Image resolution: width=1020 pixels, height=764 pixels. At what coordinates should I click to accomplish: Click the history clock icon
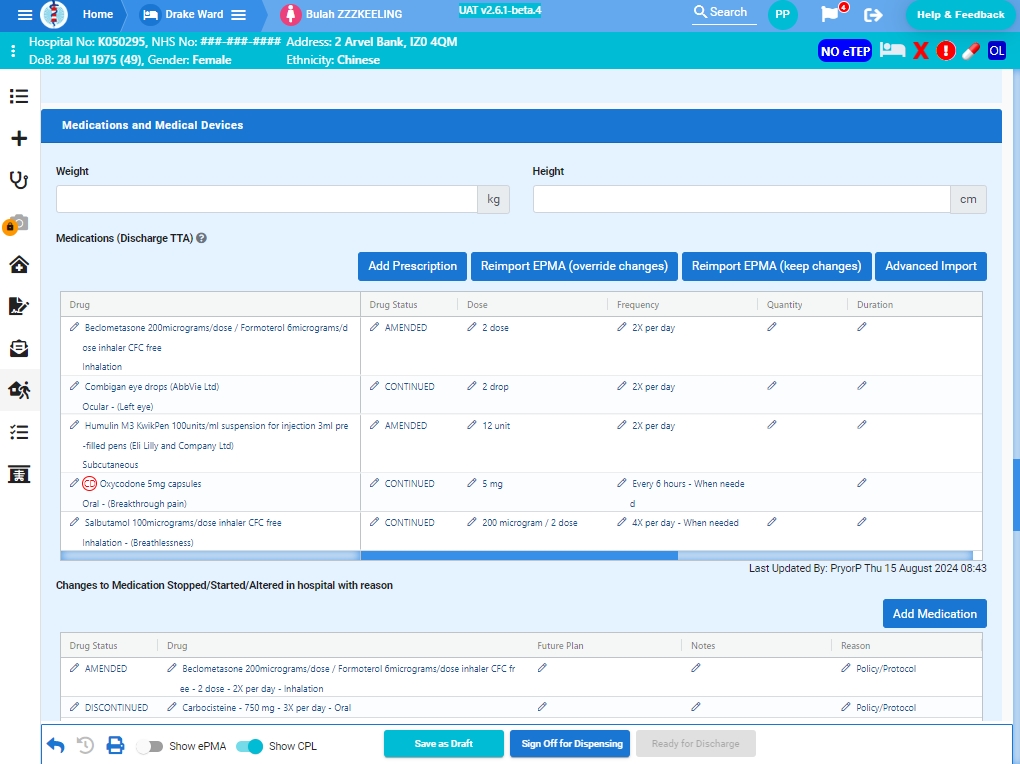tap(85, 745)
